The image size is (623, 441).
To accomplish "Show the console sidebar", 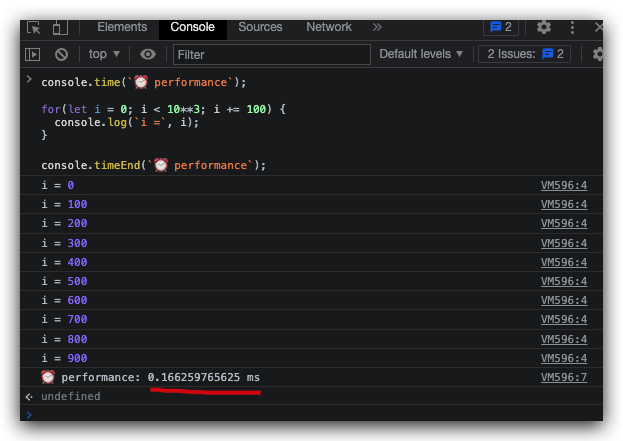I will 33,54.
